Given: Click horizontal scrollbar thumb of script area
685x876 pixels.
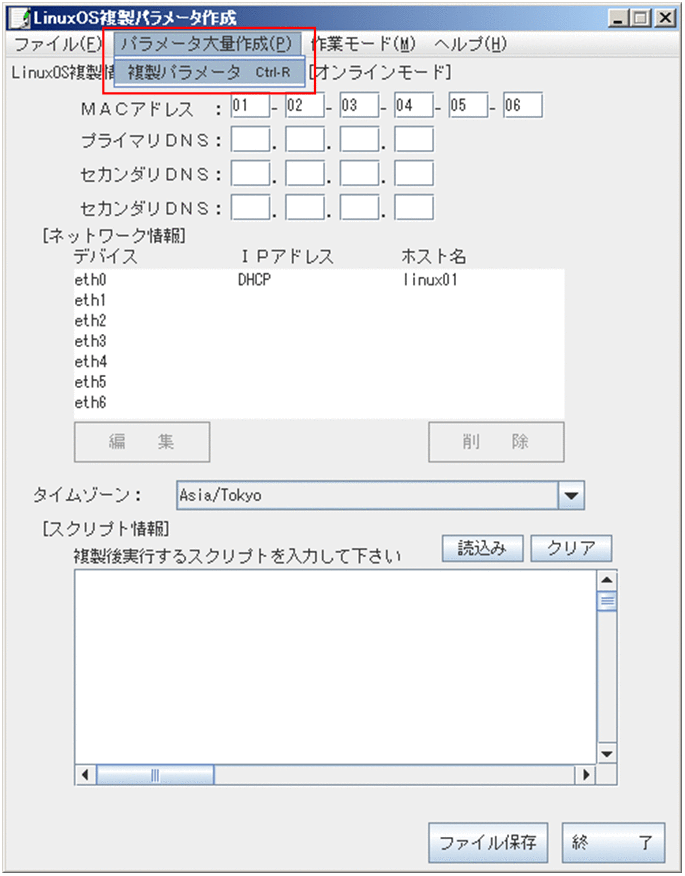Looking at the screenshot, I should tap(155, 775).
